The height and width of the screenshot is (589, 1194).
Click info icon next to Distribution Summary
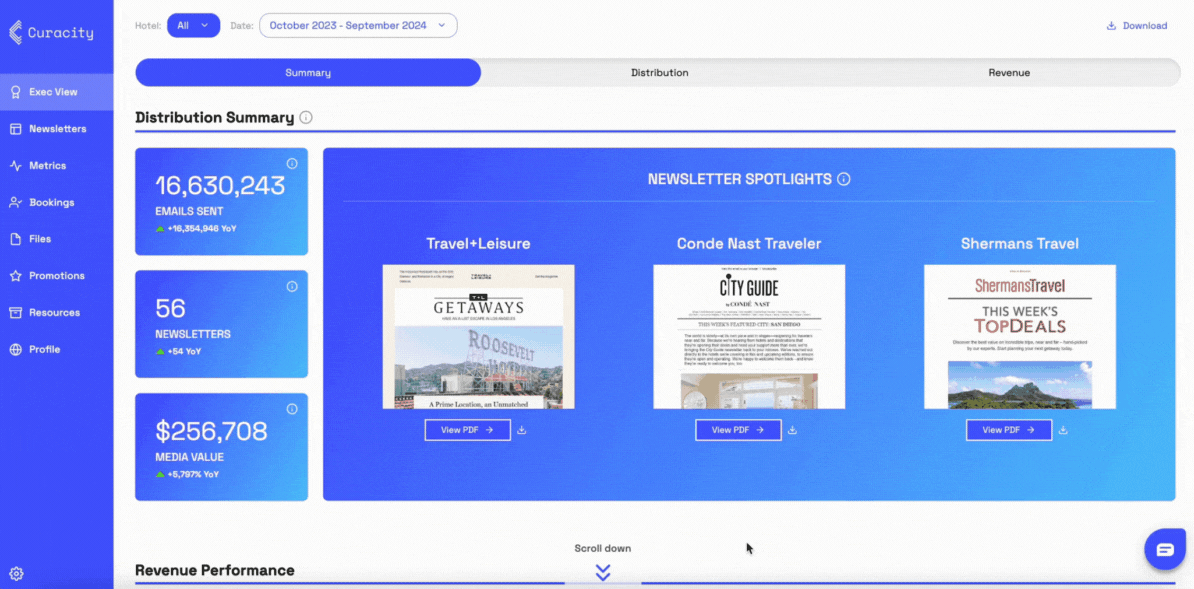click(306, 117)
